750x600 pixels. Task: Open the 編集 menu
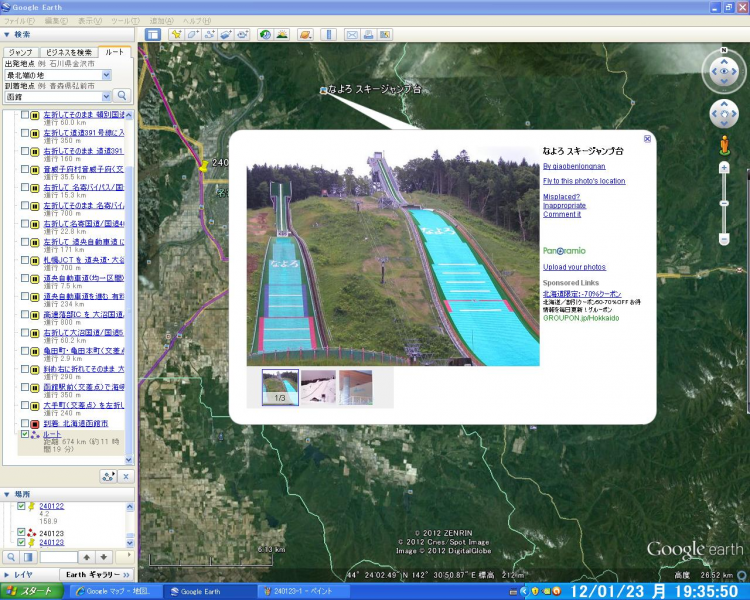(56, 21)
